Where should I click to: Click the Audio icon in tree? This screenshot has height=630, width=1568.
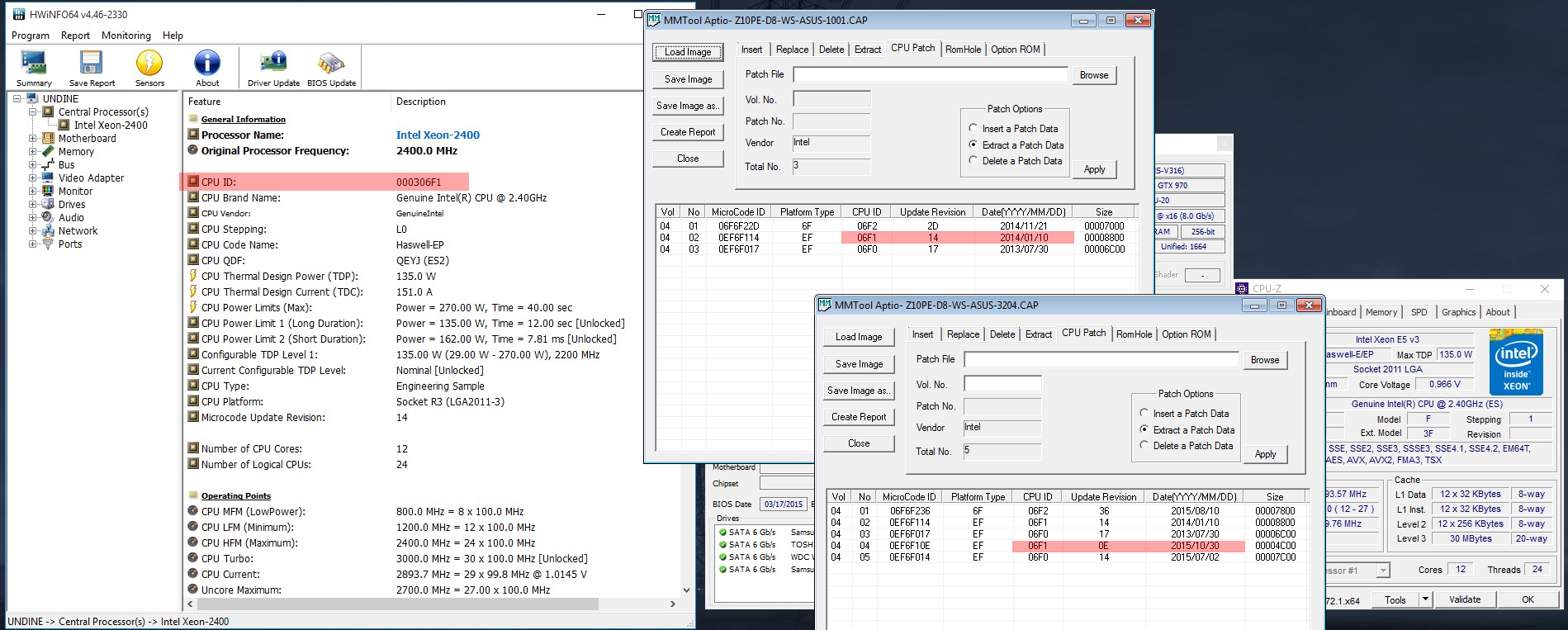coord(48,218)
